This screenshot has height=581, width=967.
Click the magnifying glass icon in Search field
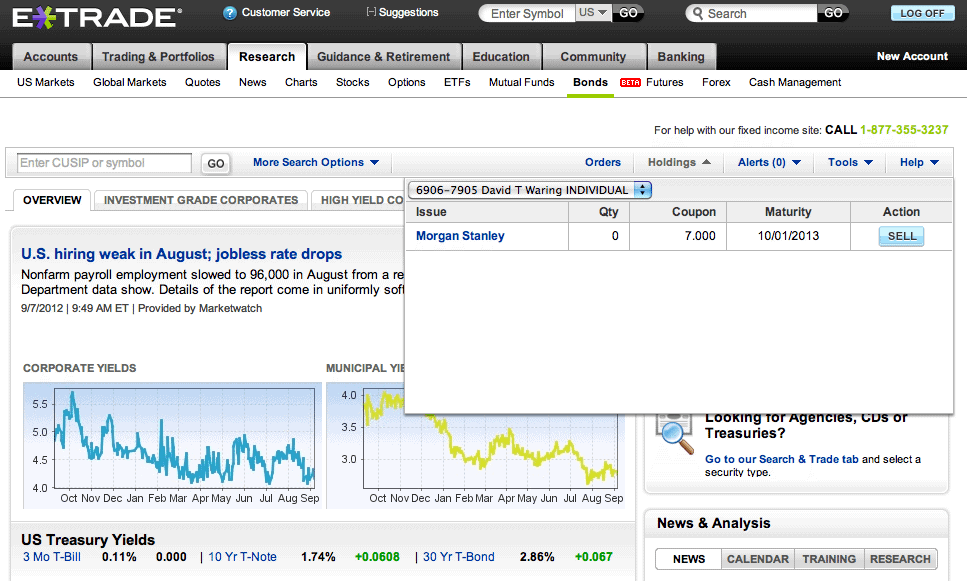pyautogui.click(x=697, y=14)
